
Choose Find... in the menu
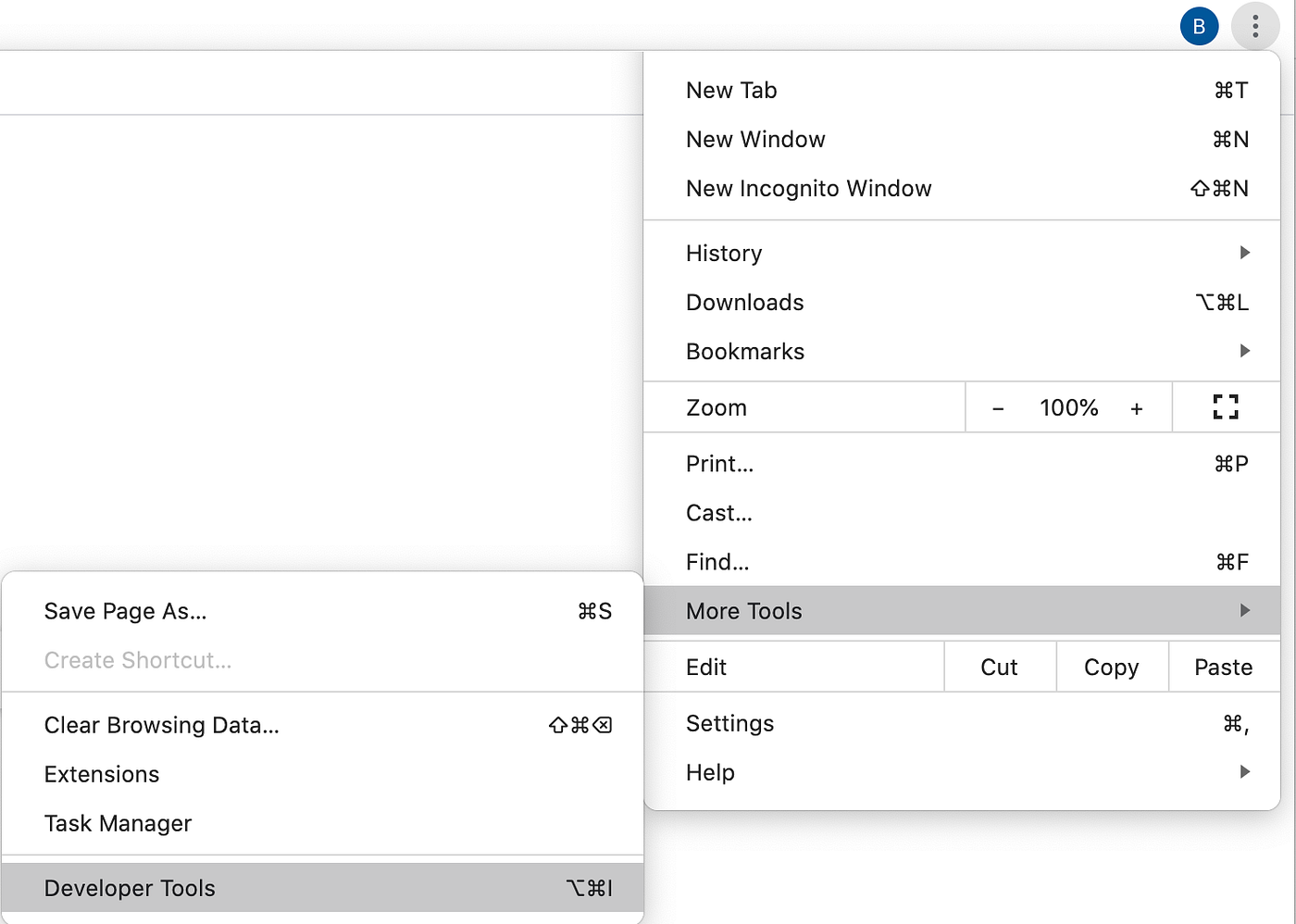[962, 561]
